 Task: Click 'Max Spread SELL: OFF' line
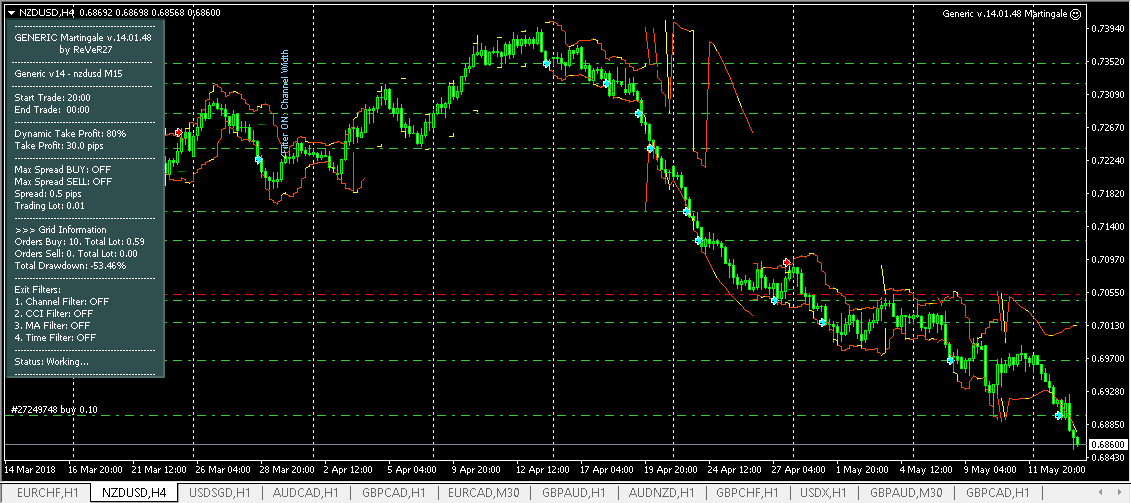pos(63,182)
